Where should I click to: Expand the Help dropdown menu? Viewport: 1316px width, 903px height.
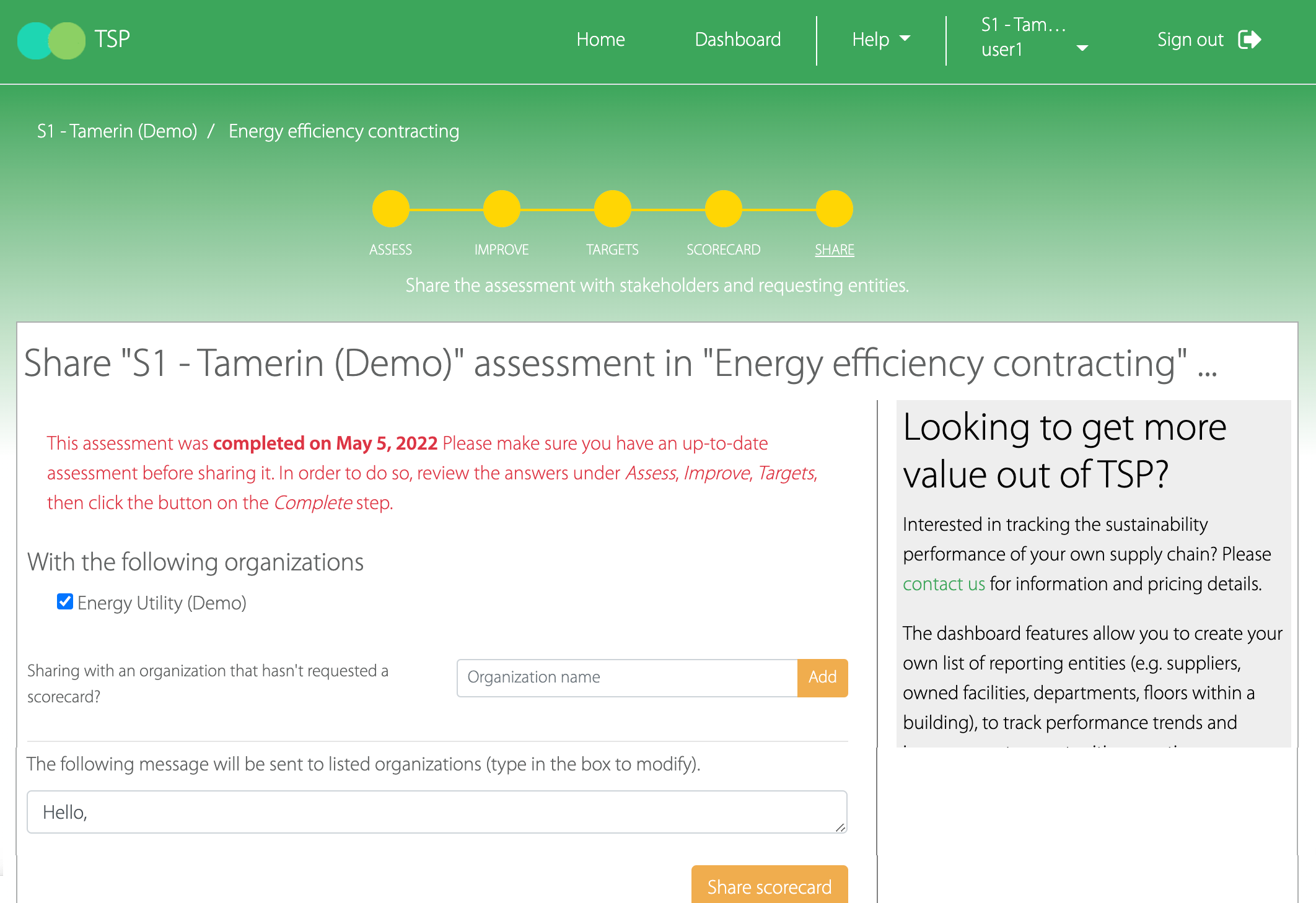[x=880, y=40]
